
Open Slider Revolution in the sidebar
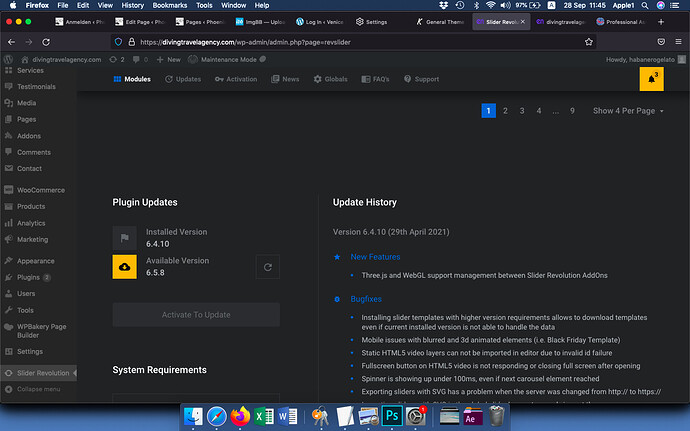tap(39, 373)
